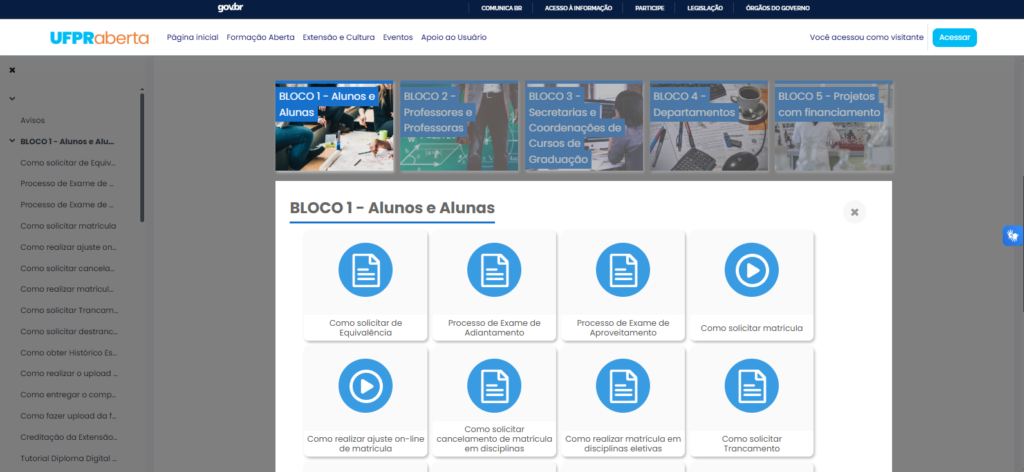
Task: Open the Eventos menu item
Action: 398,37
